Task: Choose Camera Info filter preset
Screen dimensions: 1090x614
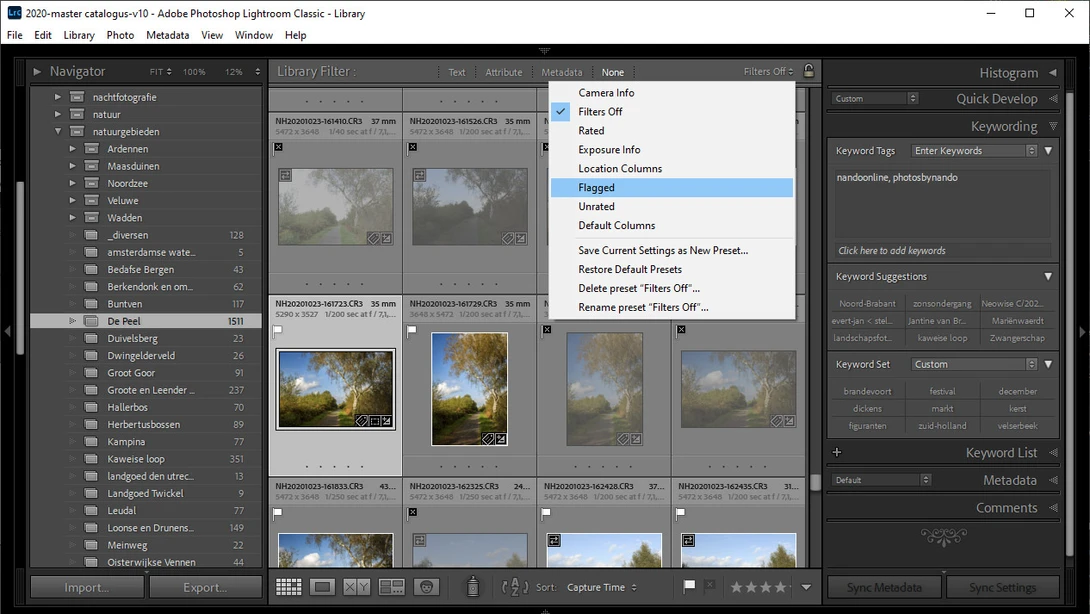Action: [x=672, y=92]
